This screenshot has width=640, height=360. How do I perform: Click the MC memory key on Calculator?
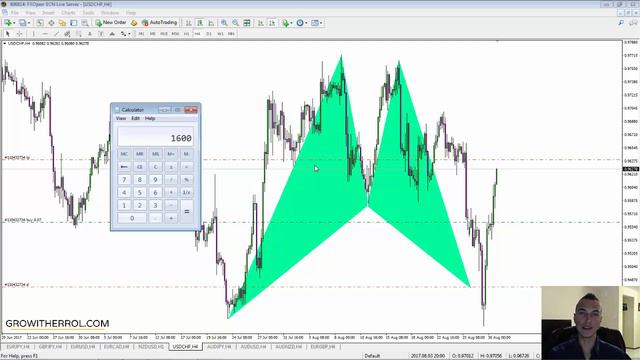[x=124, y=154]
